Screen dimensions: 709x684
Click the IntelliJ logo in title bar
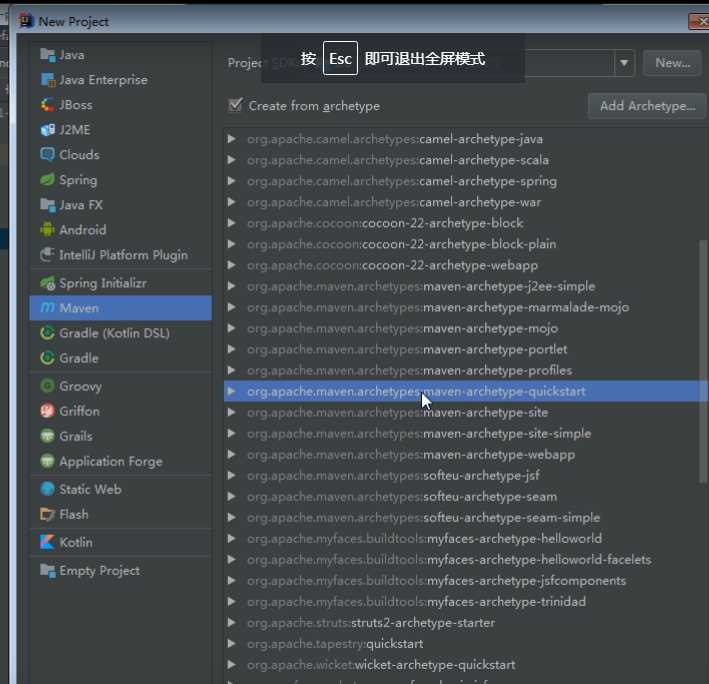point(26,21)
